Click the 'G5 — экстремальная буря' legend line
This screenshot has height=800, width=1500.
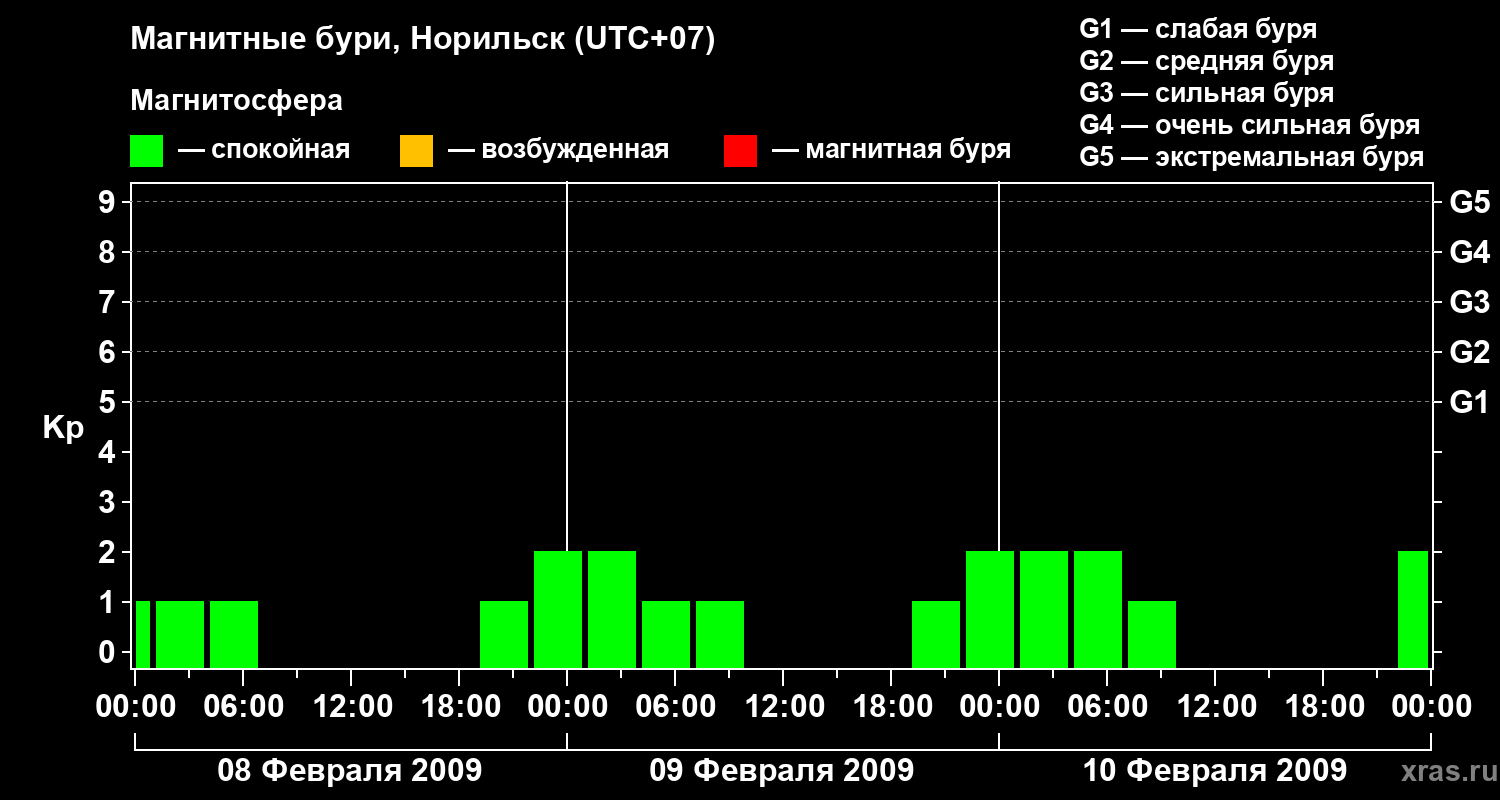1251,157
